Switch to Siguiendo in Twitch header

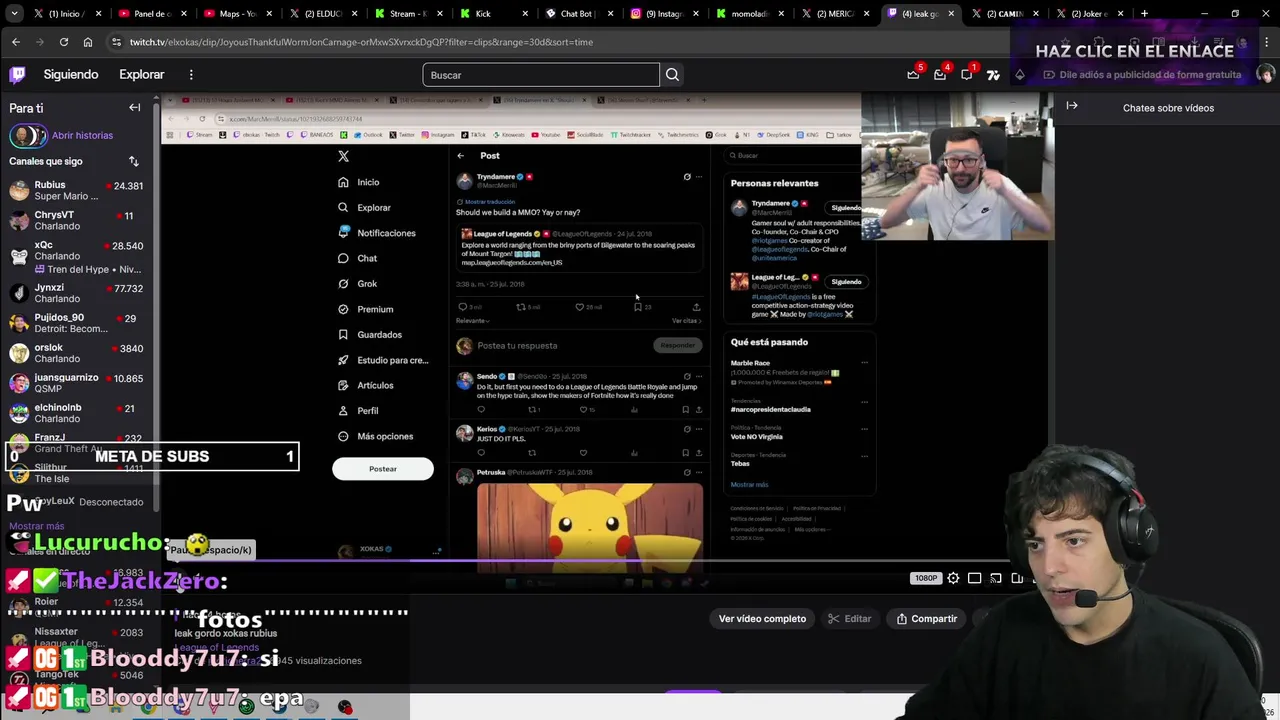pos(71,75)
